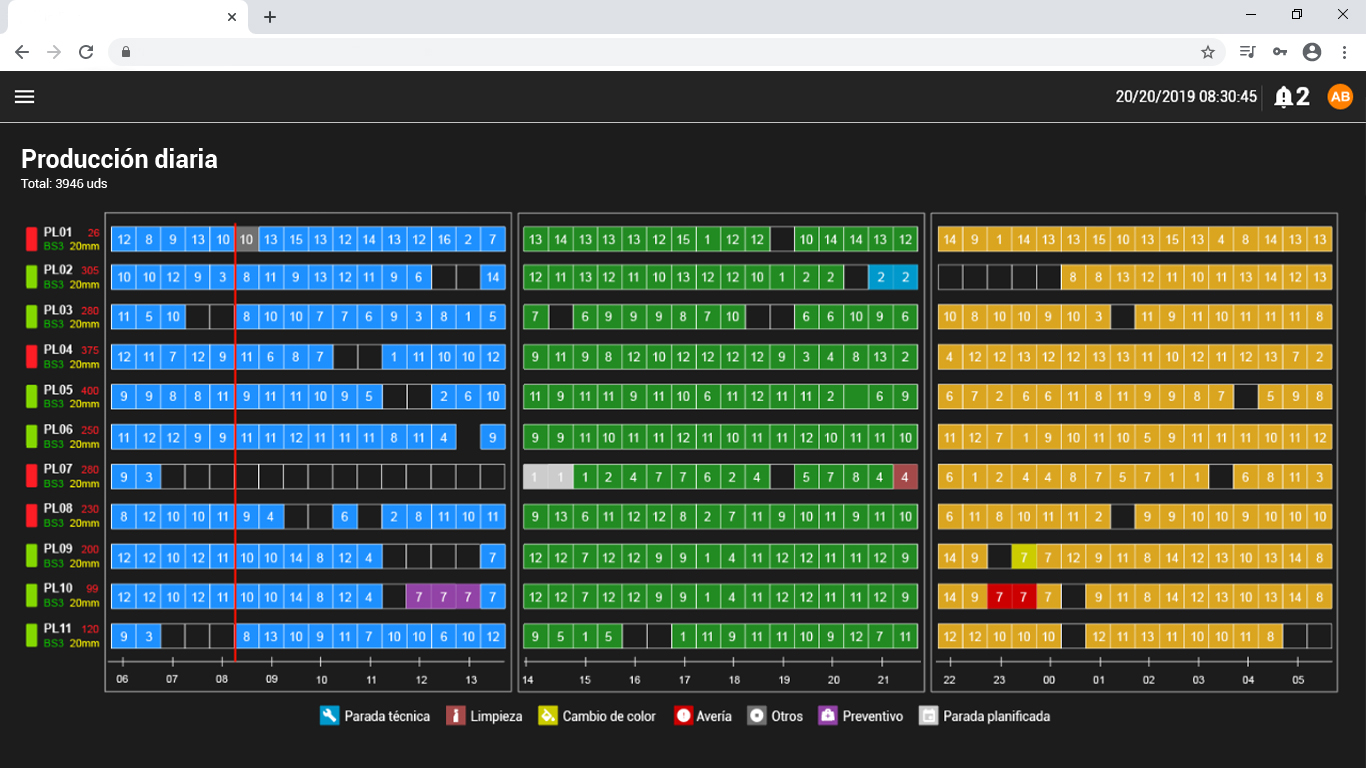The width and height of the screenshot is (1366, 768).
Task: Click the yellow 7 color-change cell in PL09
Action: click(x=1023, y=557)
